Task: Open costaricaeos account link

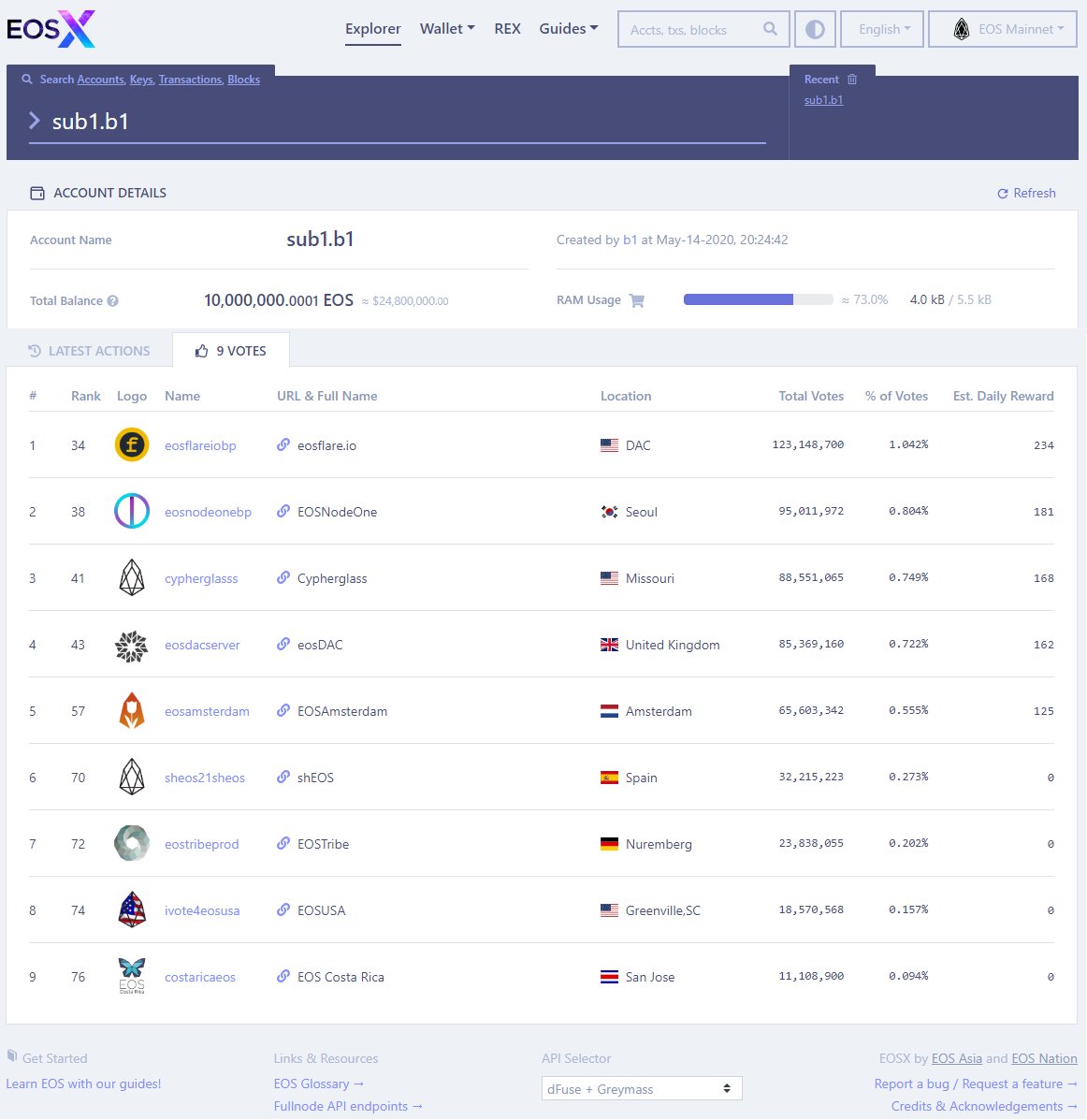Action: pos(200,977)
